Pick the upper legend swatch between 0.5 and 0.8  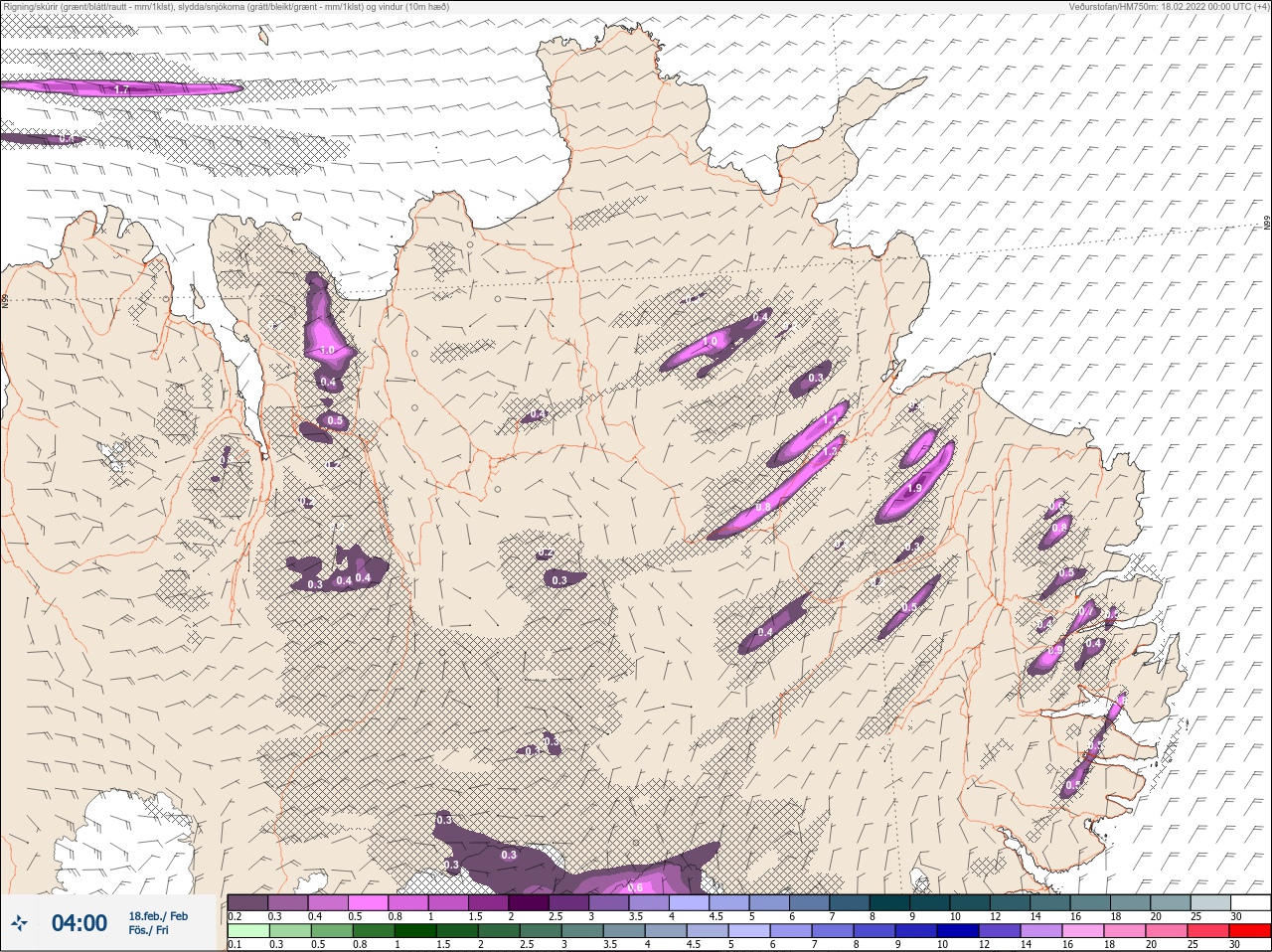pos(368,903)
